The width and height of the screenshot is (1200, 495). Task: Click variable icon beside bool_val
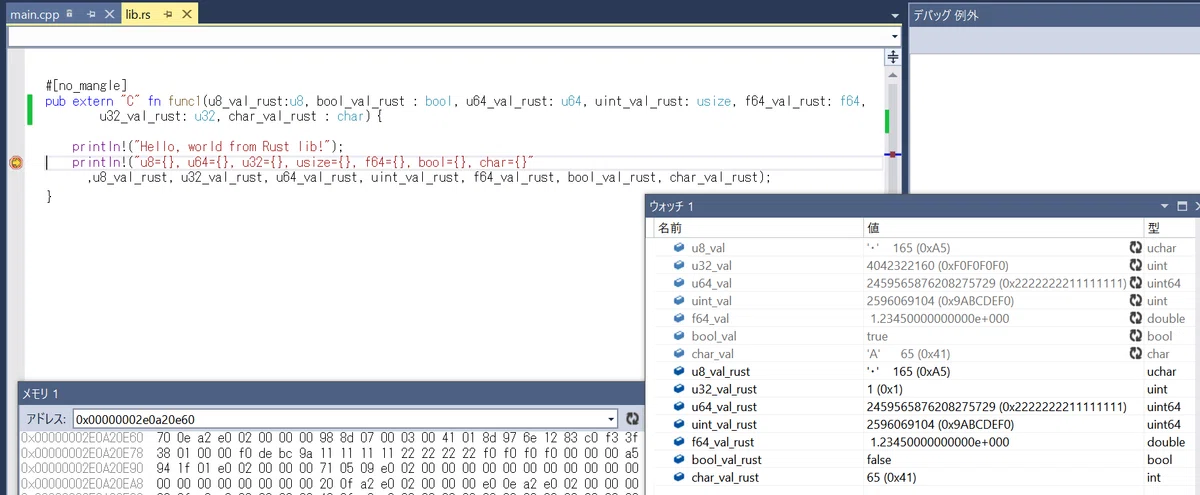680,336
